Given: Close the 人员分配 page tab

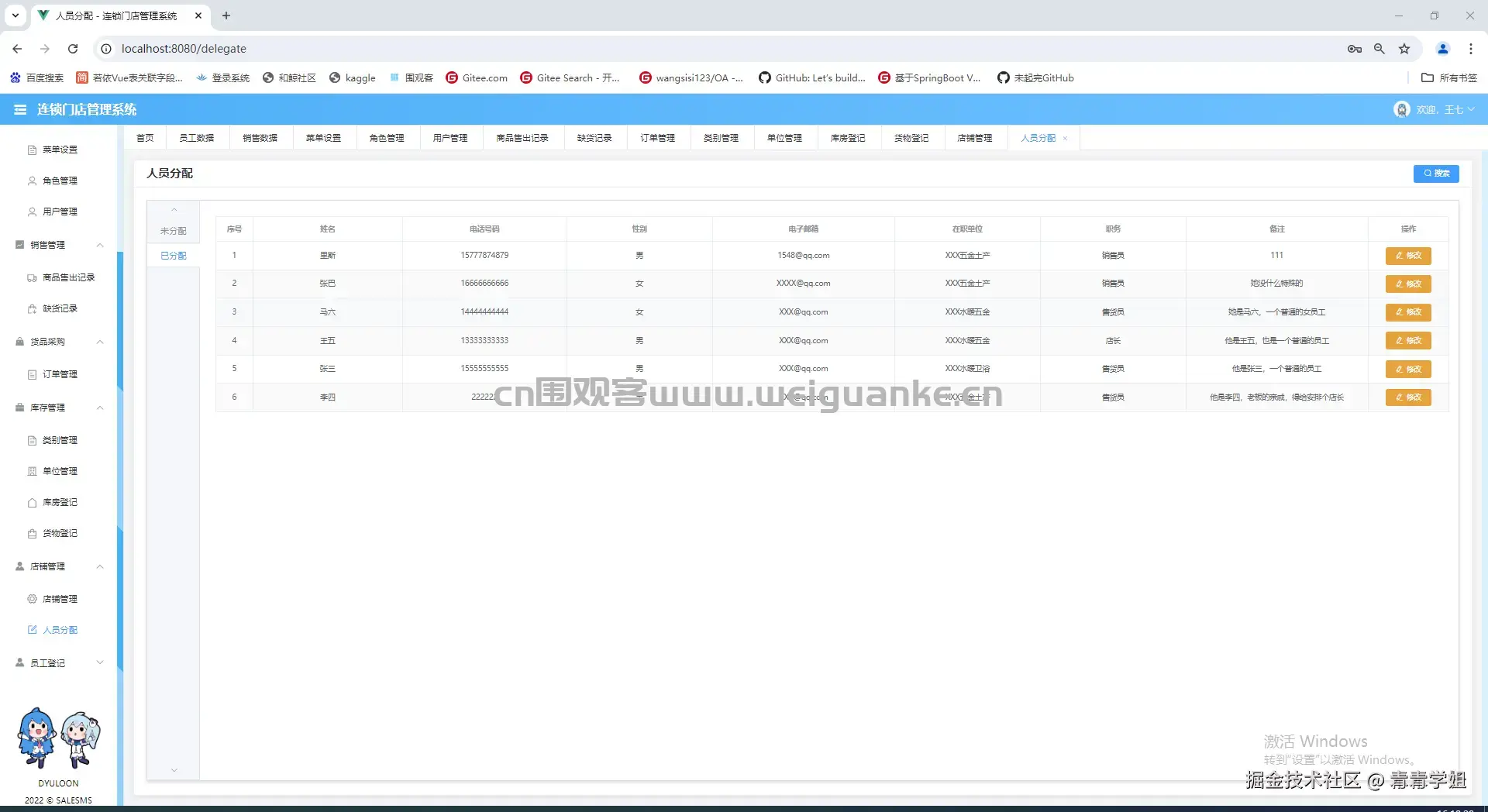Looking at the screenshot, I should click(x=1065, y=139).
